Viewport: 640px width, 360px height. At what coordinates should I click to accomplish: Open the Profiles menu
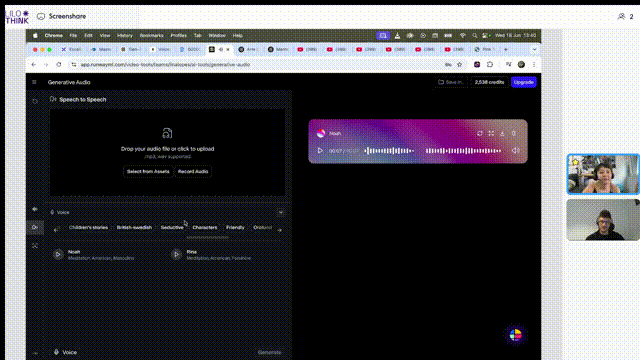(x=178, y=36)
